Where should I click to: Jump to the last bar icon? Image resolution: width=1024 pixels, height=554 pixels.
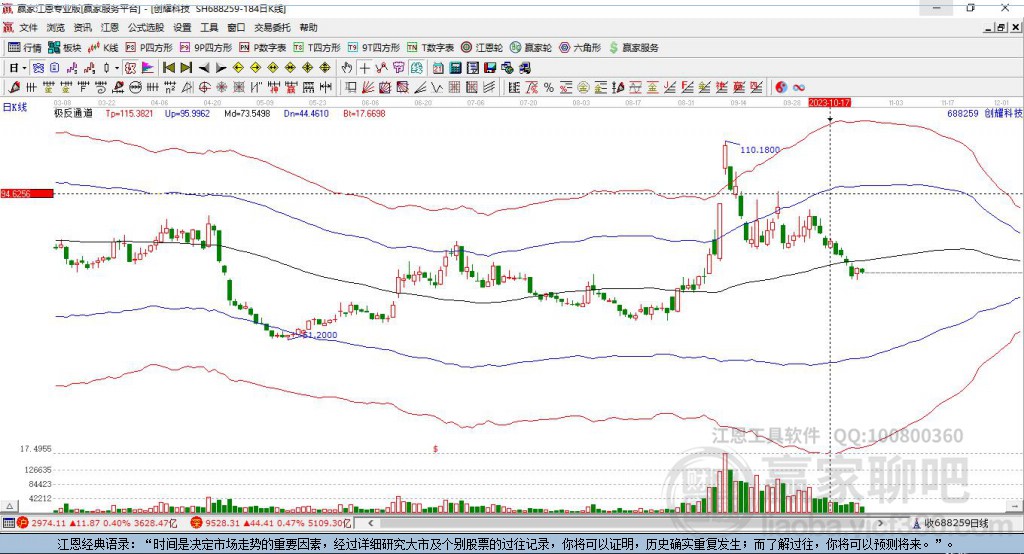coord(186,67)
